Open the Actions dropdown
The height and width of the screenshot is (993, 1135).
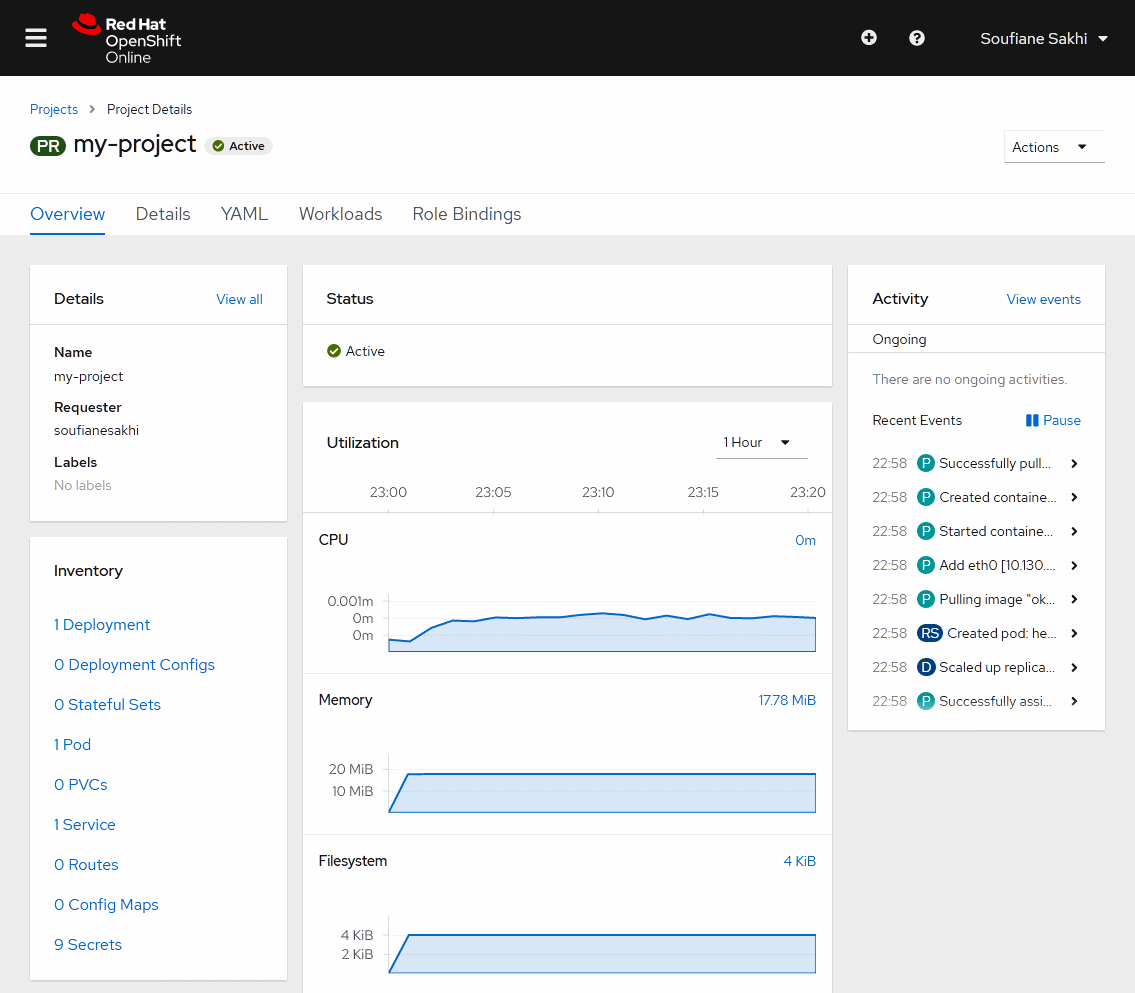click(x=1053, y=147)
